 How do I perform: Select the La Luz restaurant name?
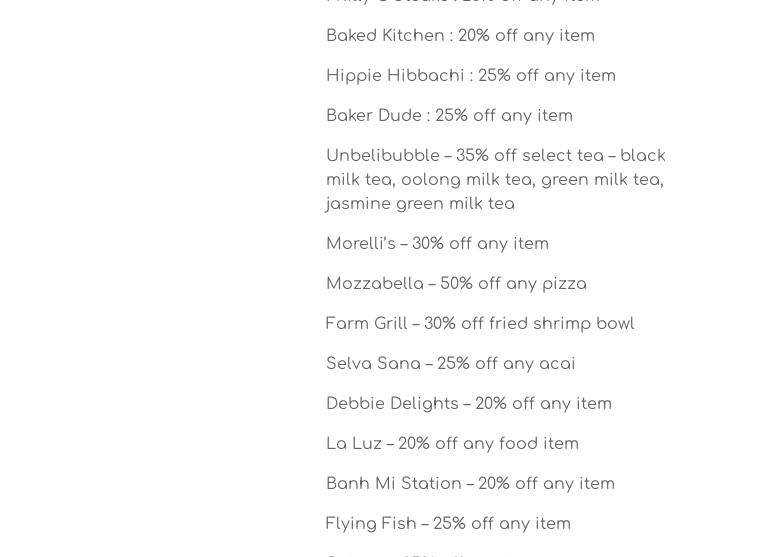[x=353, y=444]
